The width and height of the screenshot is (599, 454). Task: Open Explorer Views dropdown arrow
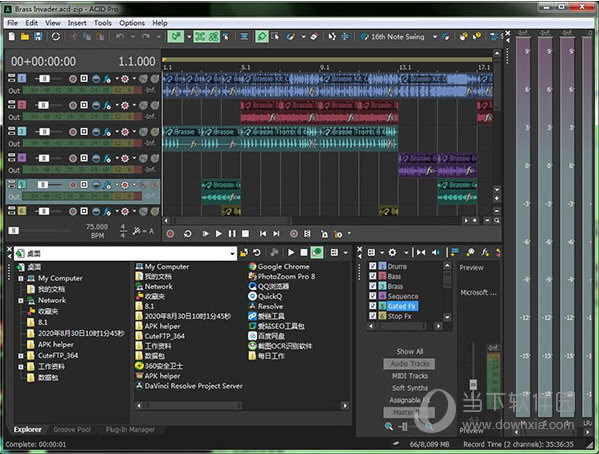[x=346, y=253]
